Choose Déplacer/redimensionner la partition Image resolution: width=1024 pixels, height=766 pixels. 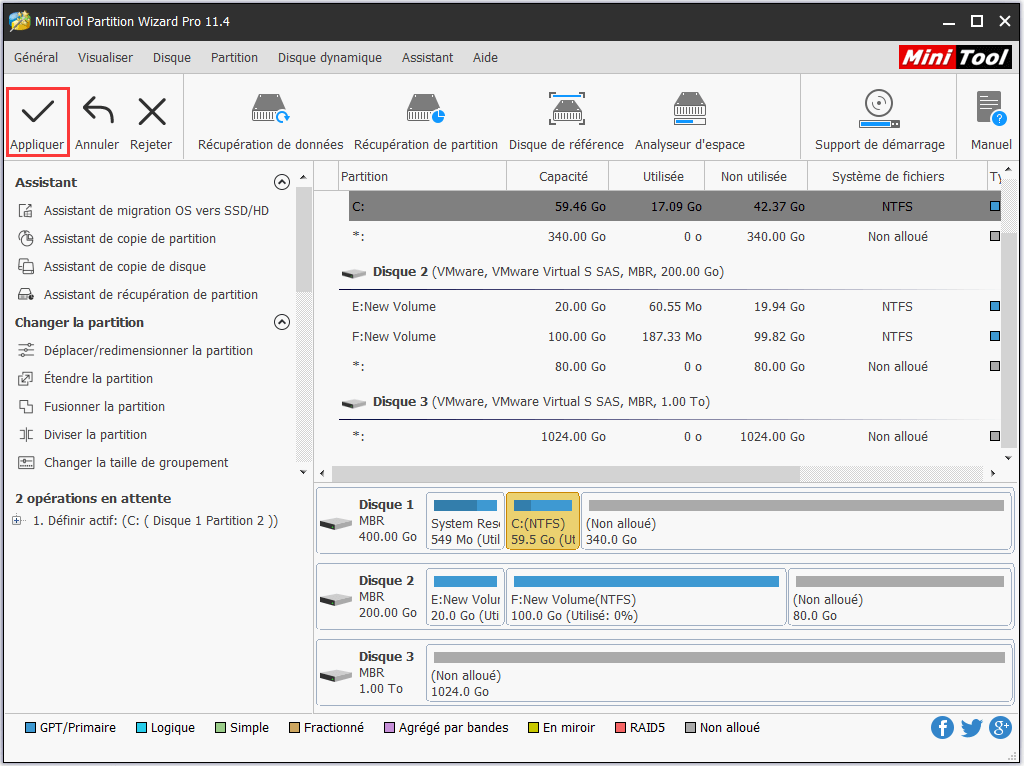[148, 351]
